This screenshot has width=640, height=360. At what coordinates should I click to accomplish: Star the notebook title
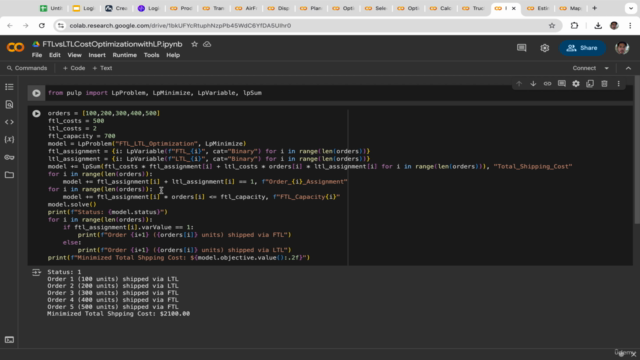194,44
